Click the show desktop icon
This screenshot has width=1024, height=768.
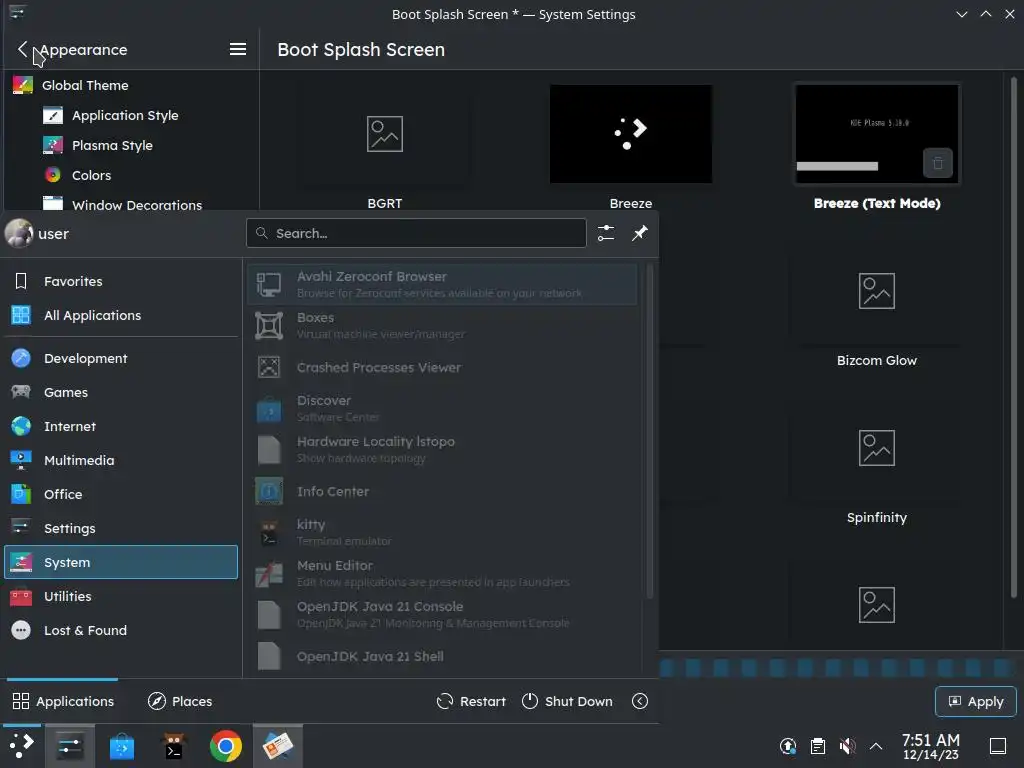point(998,746)
